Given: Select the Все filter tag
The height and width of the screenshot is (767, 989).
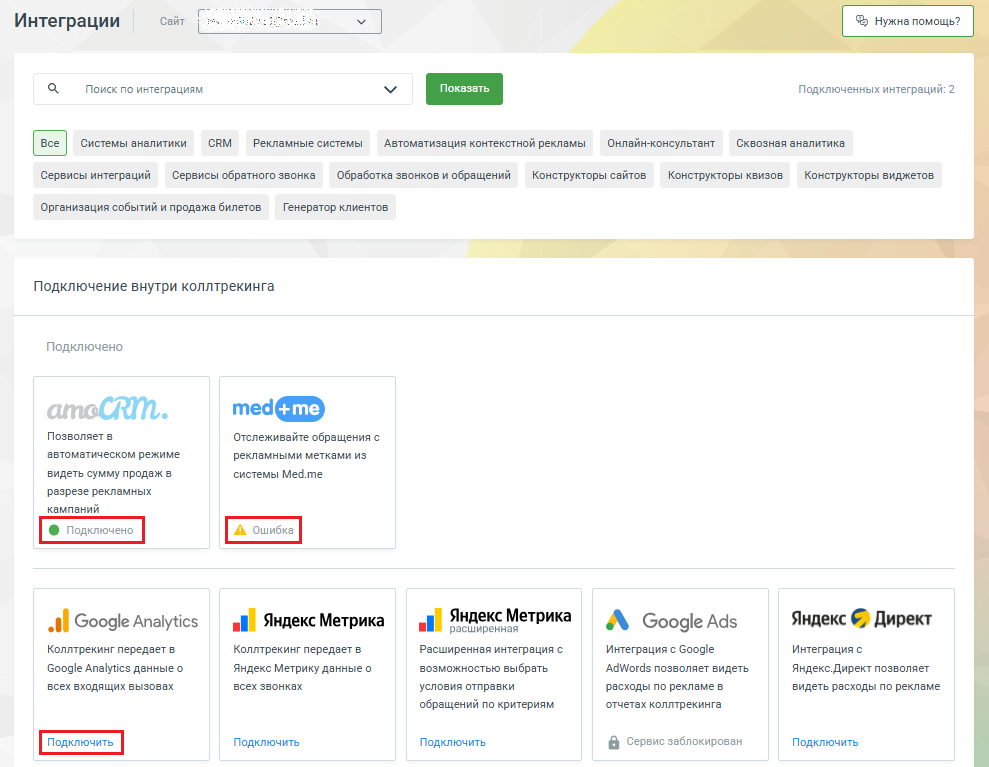Looking at the screenshot, I should [50, 143].
